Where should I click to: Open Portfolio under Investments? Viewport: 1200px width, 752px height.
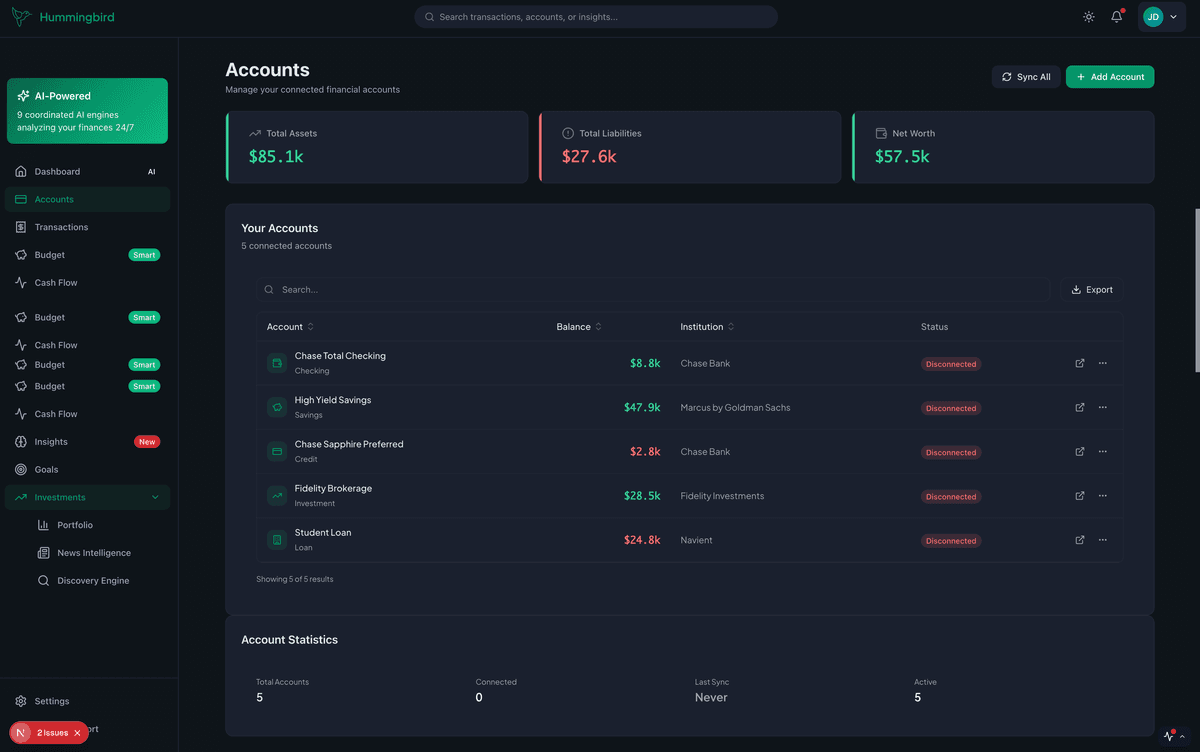pos(75,525)
